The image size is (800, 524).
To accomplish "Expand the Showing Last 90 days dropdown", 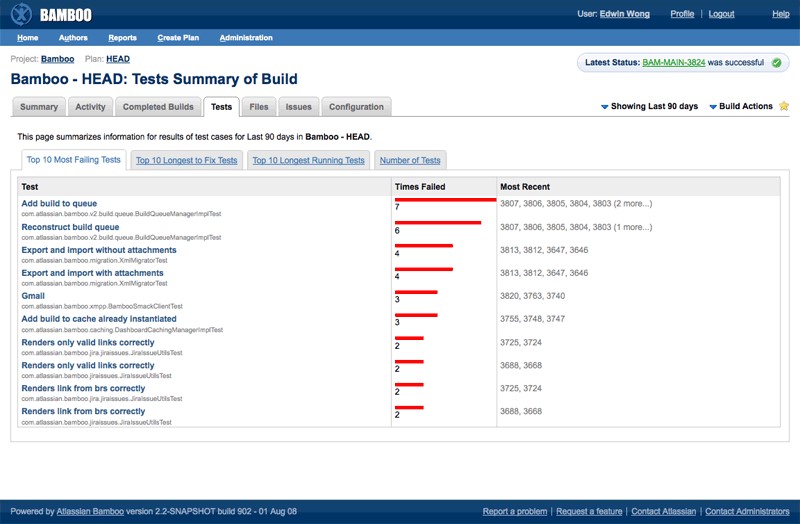I will coord(649,106).
